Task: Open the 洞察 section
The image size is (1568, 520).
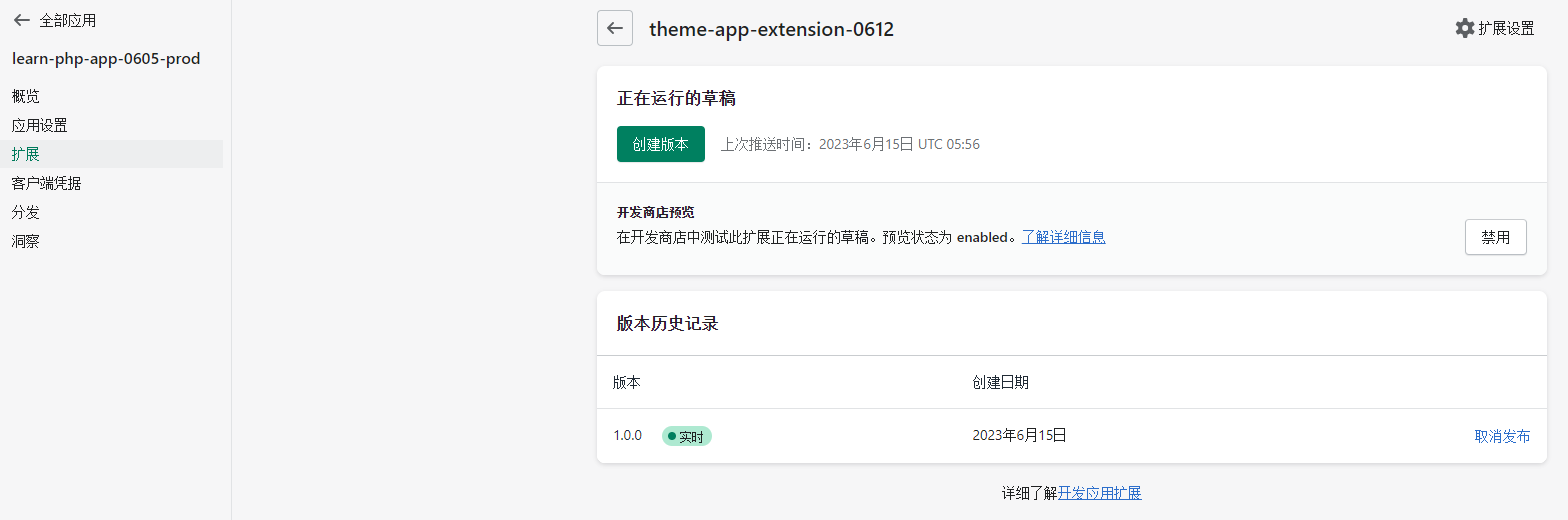Action: [26, 241]
